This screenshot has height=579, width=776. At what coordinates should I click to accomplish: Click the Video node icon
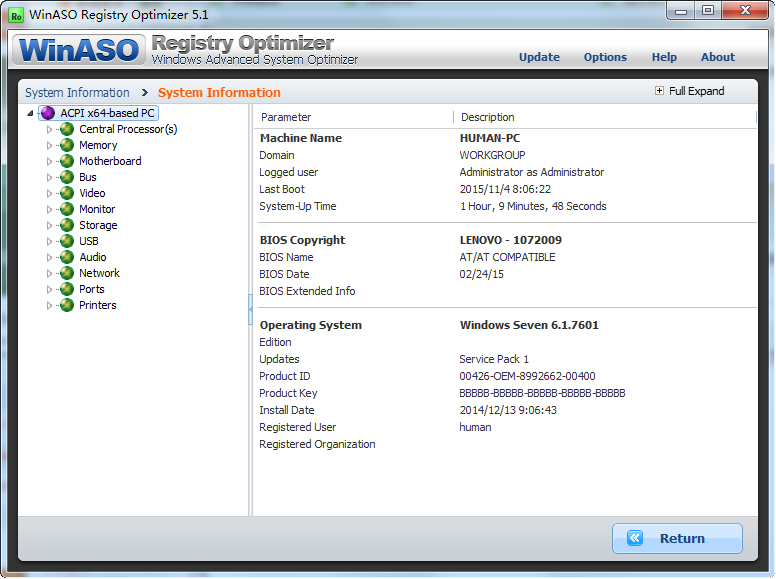(67, 193)
